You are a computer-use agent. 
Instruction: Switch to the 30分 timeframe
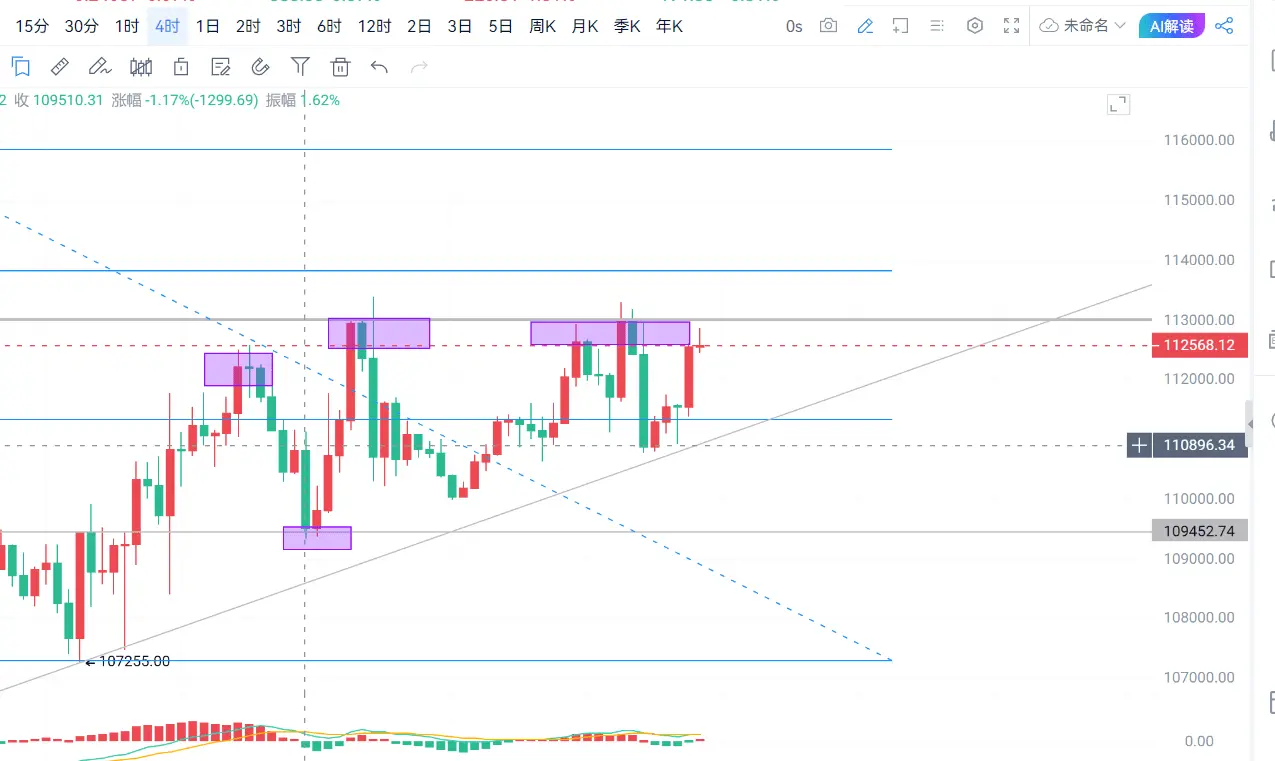point(81,26)
